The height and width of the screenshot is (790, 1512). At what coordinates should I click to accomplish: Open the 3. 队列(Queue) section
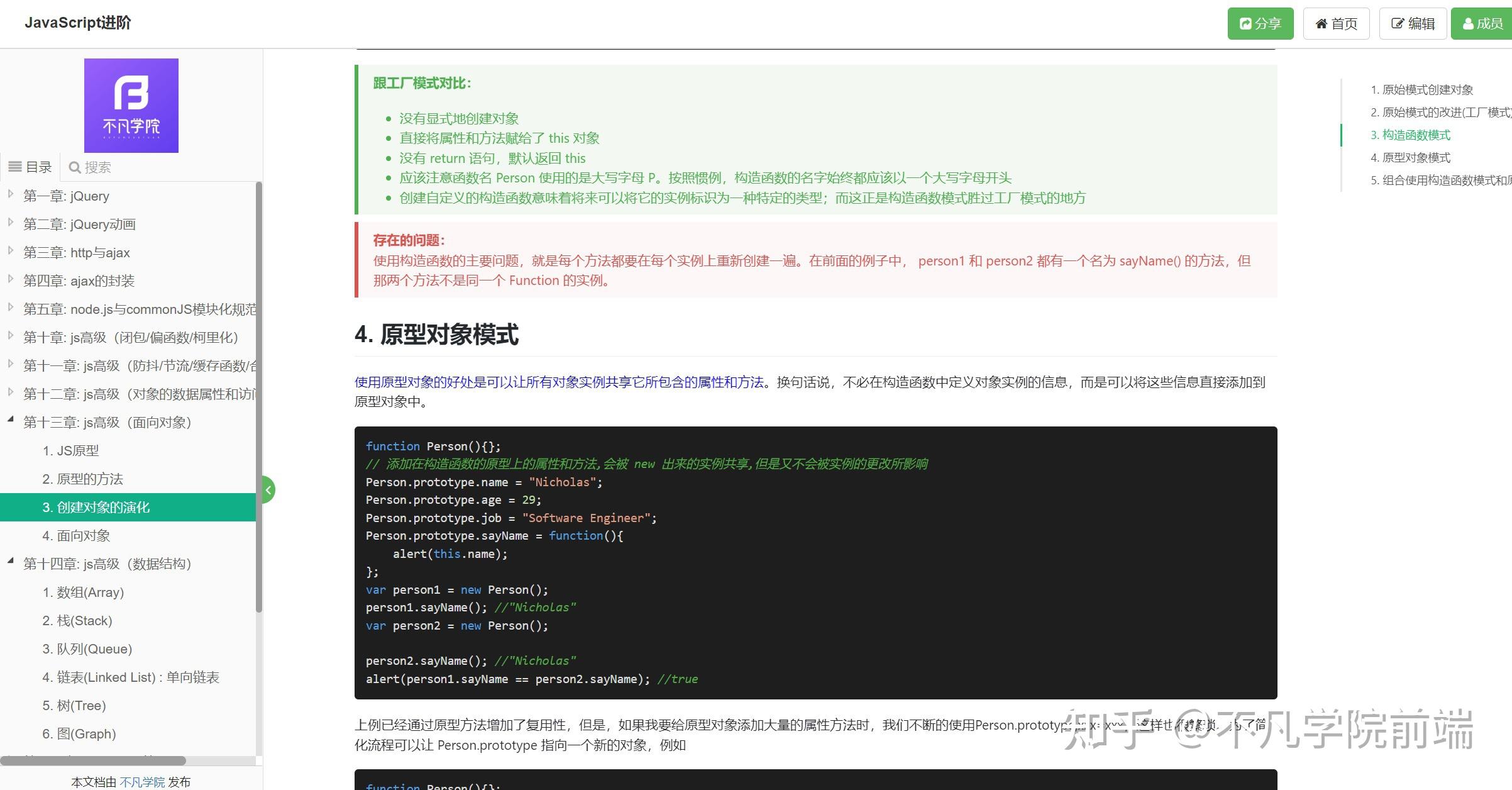87,648
